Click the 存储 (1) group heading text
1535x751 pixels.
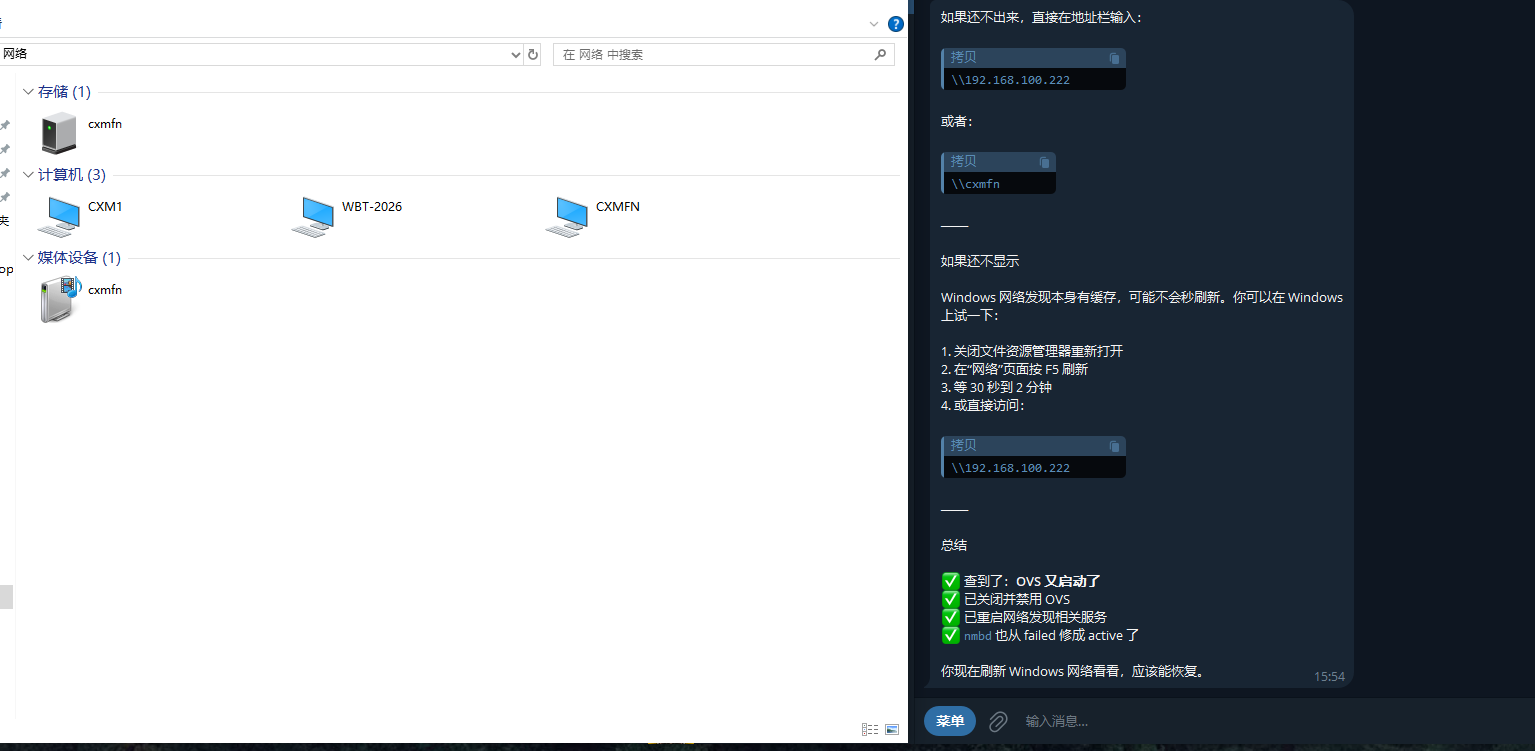pos(64,92)
